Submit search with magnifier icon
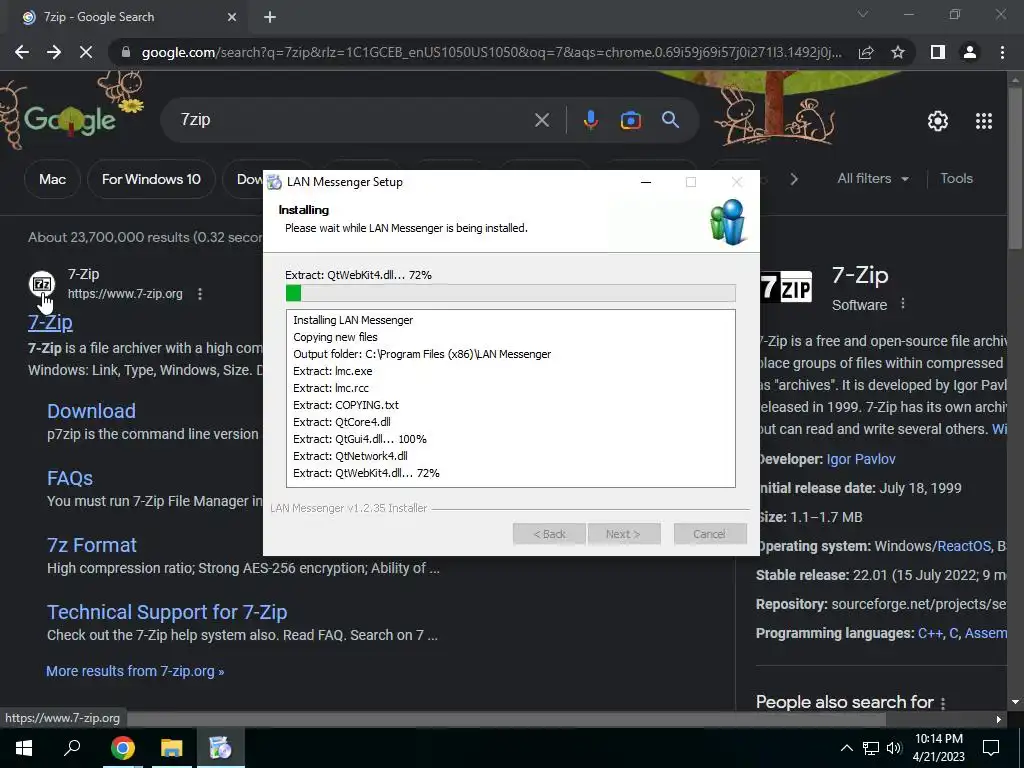 (x=670, y=120)
